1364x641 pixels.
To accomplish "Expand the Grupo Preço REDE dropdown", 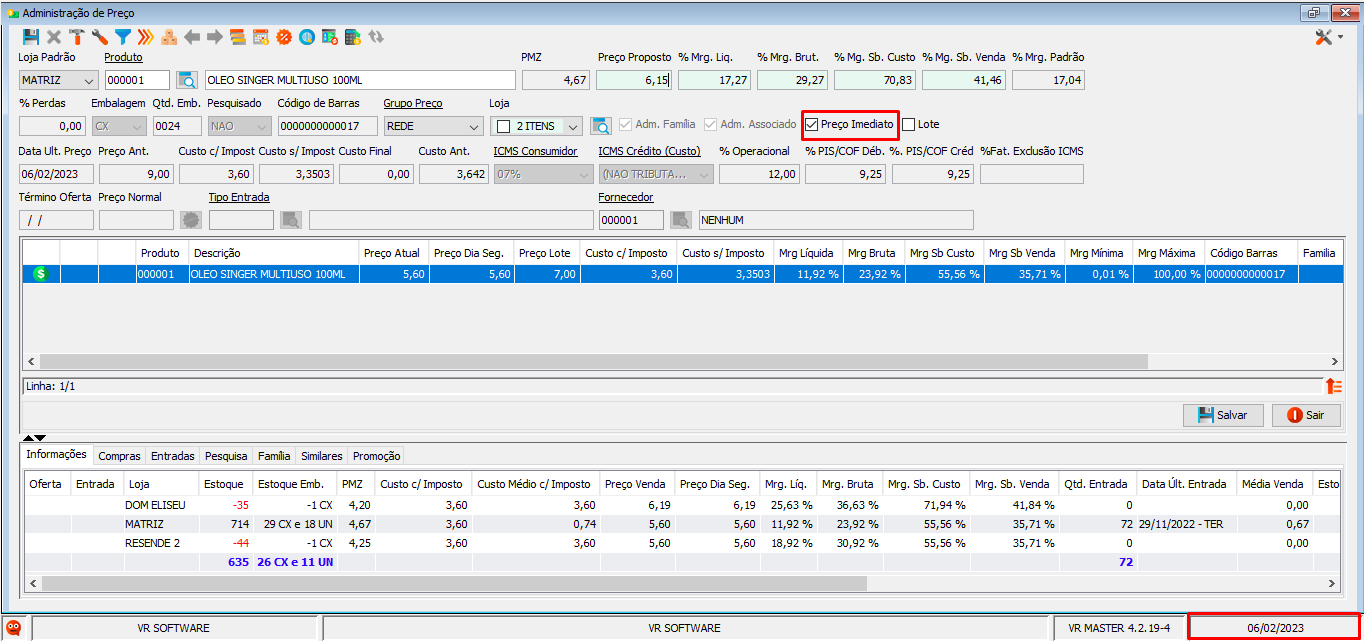I will tap(472, 127).
